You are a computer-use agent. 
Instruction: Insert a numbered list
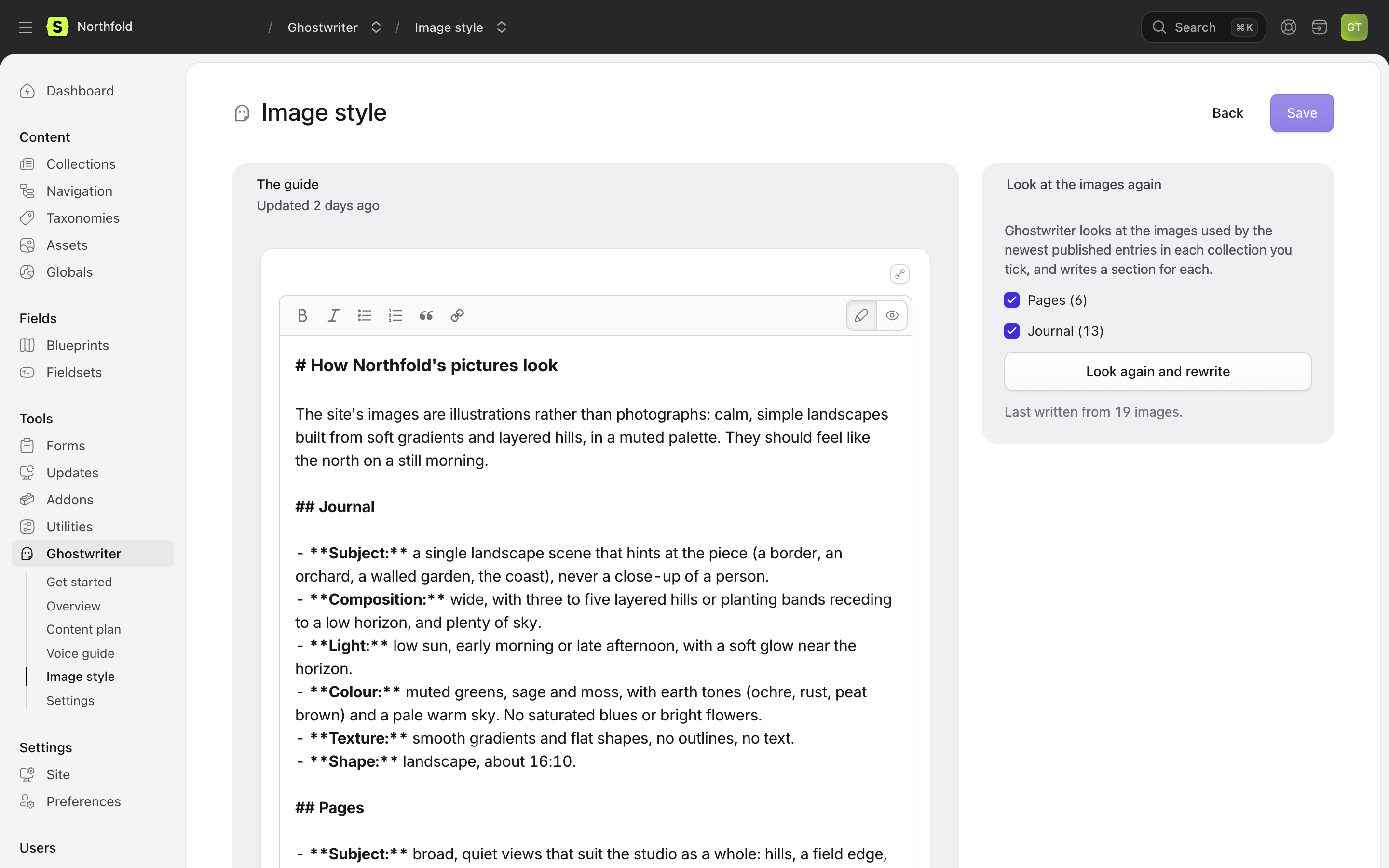[395, 315]
